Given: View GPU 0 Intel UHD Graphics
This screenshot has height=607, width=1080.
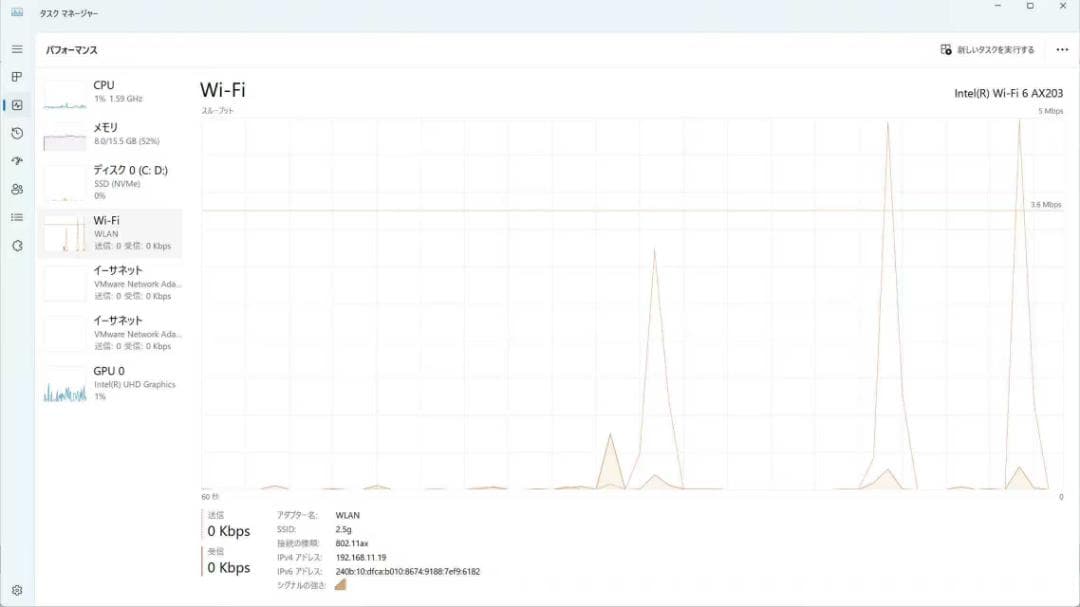Looking at the screenshot, I should coord(110,383).
